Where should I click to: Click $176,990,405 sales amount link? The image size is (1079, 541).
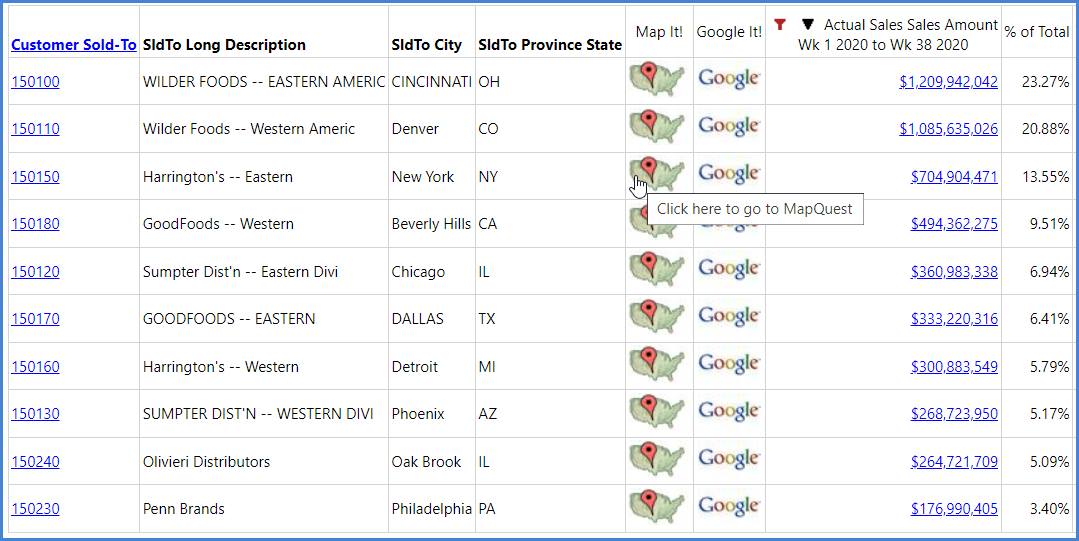tap(954, 509)
